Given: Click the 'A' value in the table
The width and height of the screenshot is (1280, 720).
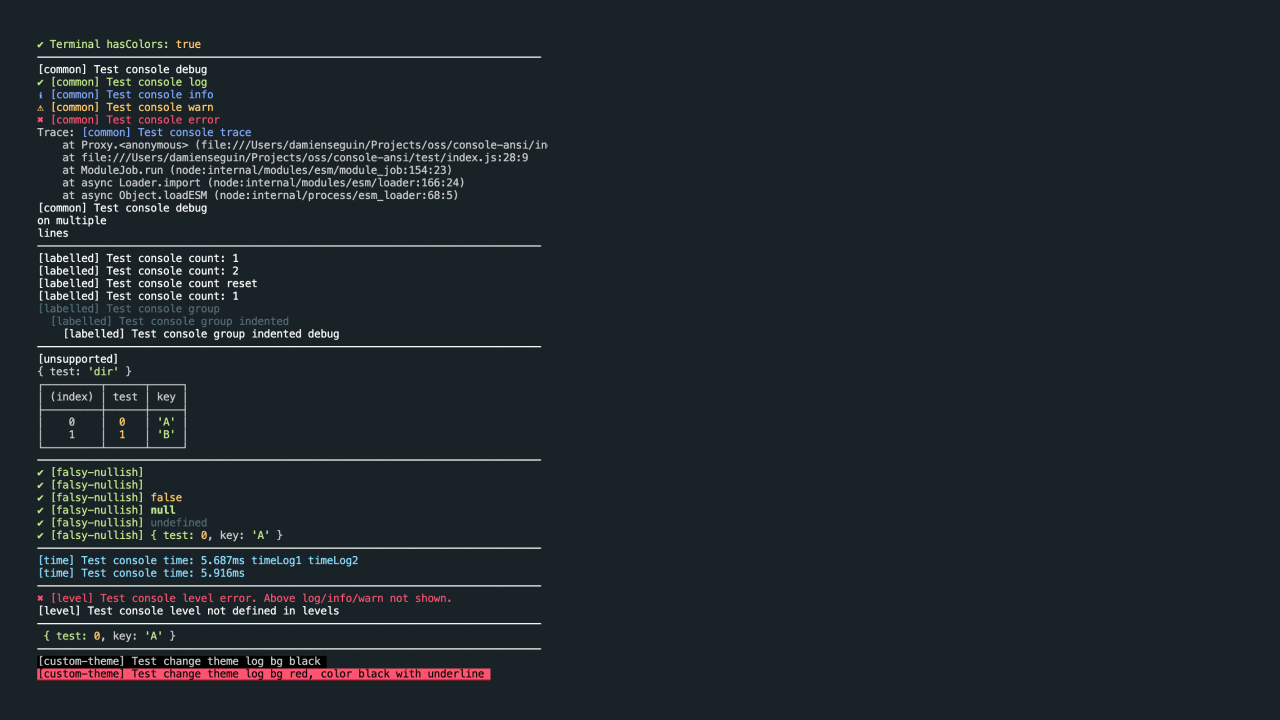Looking at the screenshot, I should tap(166, 422).
